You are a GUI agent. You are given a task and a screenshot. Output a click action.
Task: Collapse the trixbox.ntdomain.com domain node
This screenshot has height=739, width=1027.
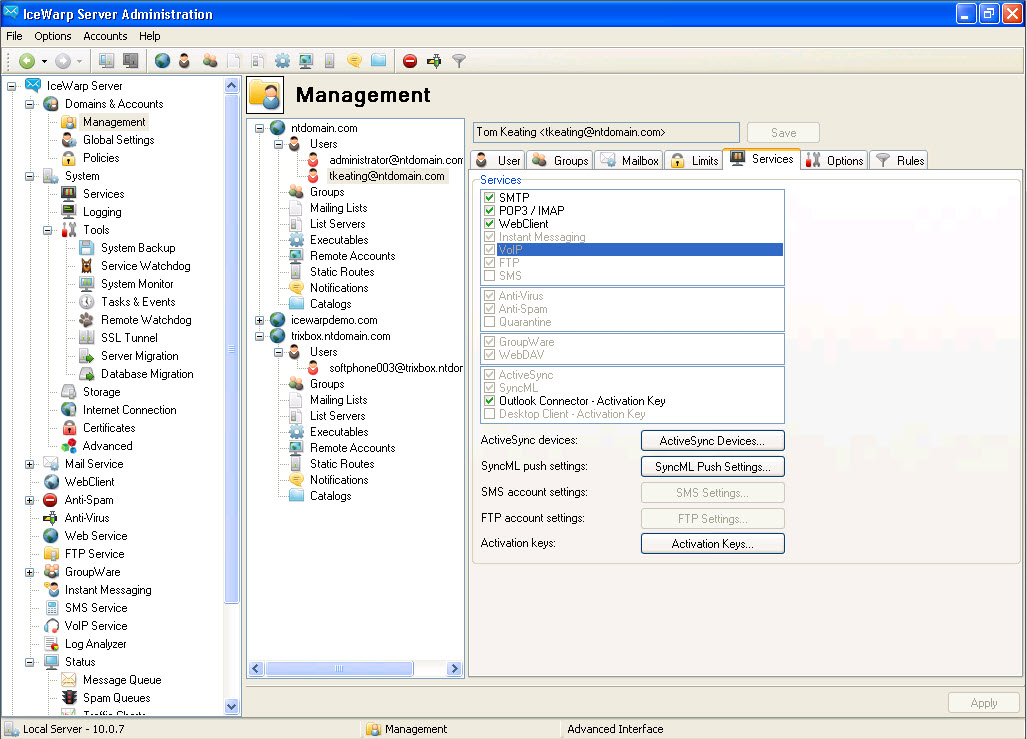[260, 336]
